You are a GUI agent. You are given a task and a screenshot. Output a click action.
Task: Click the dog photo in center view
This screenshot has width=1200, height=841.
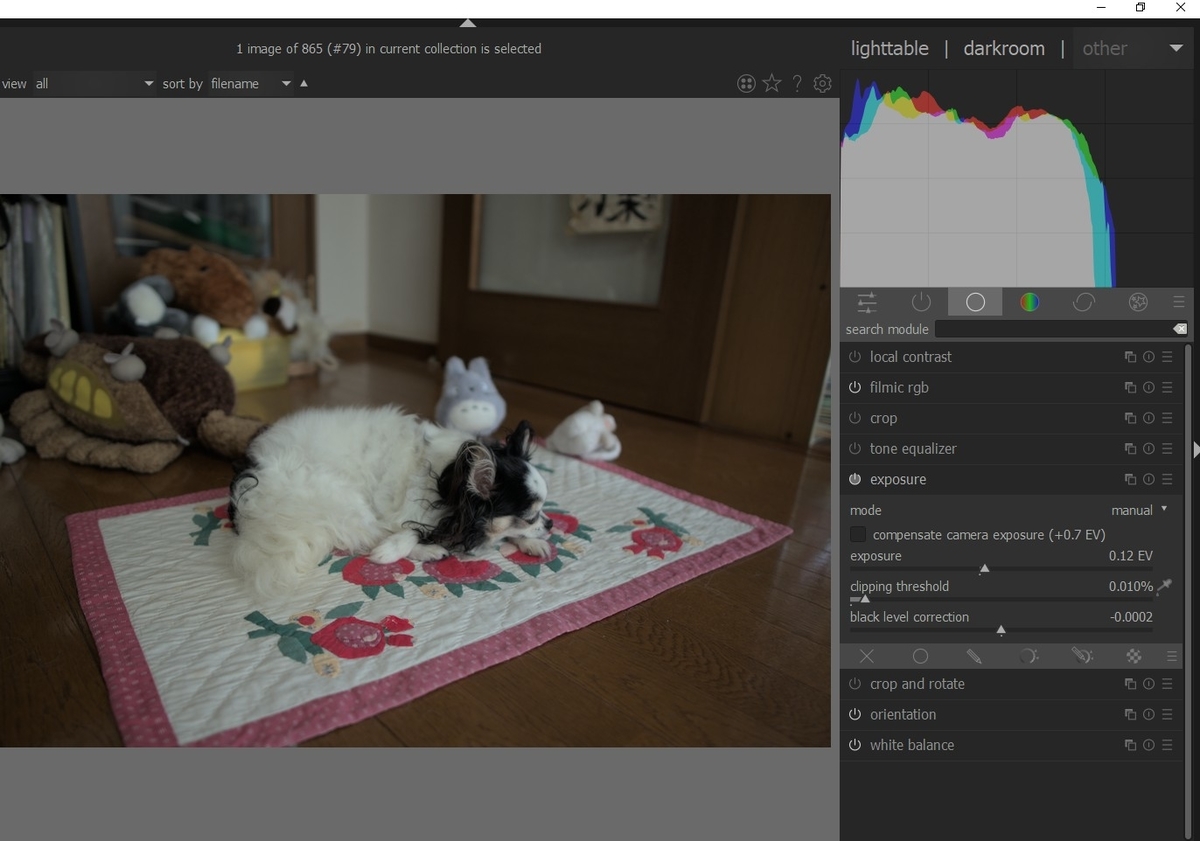tap(415, 470)
